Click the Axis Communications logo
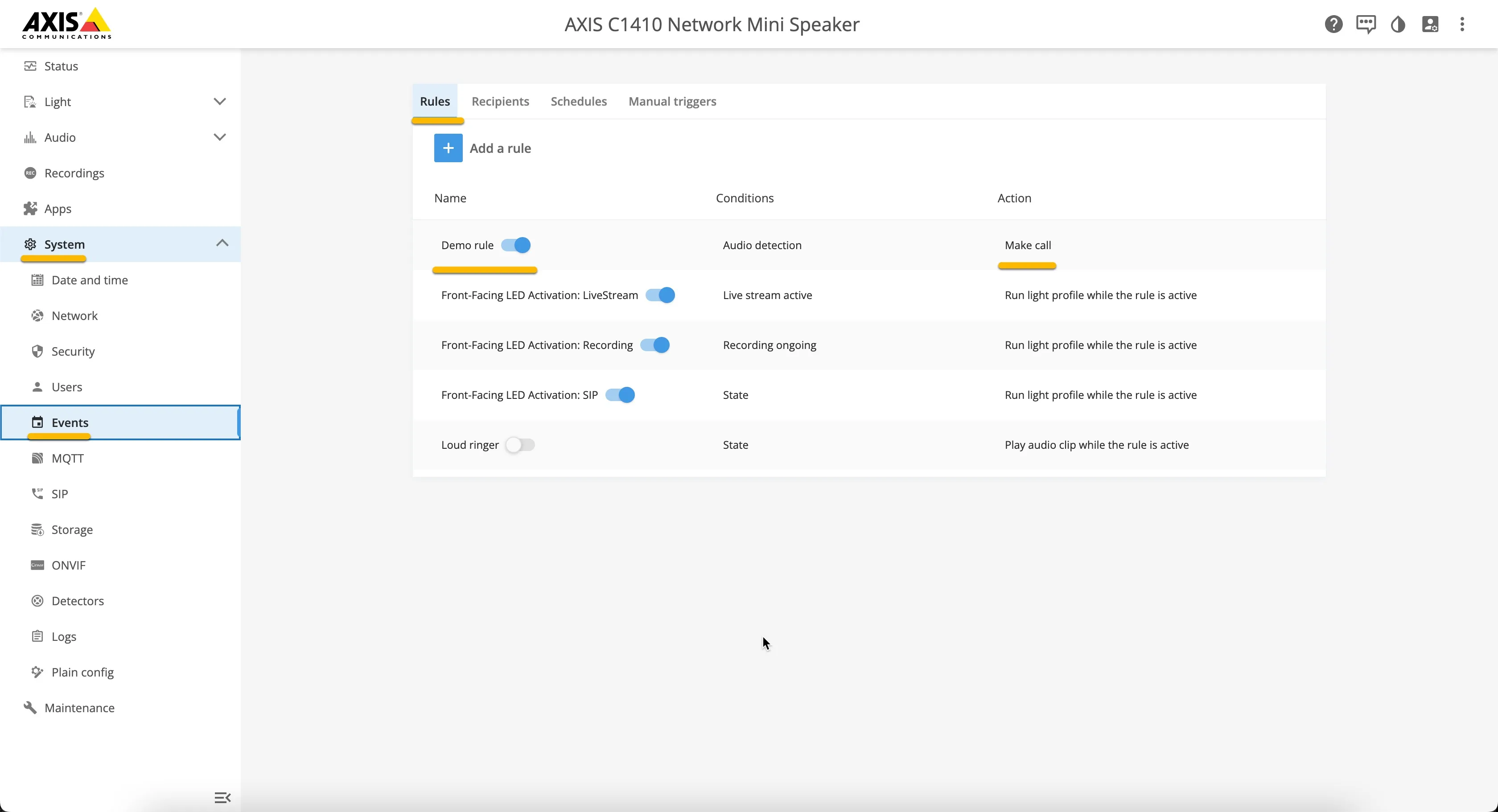 tap(66, 24)
